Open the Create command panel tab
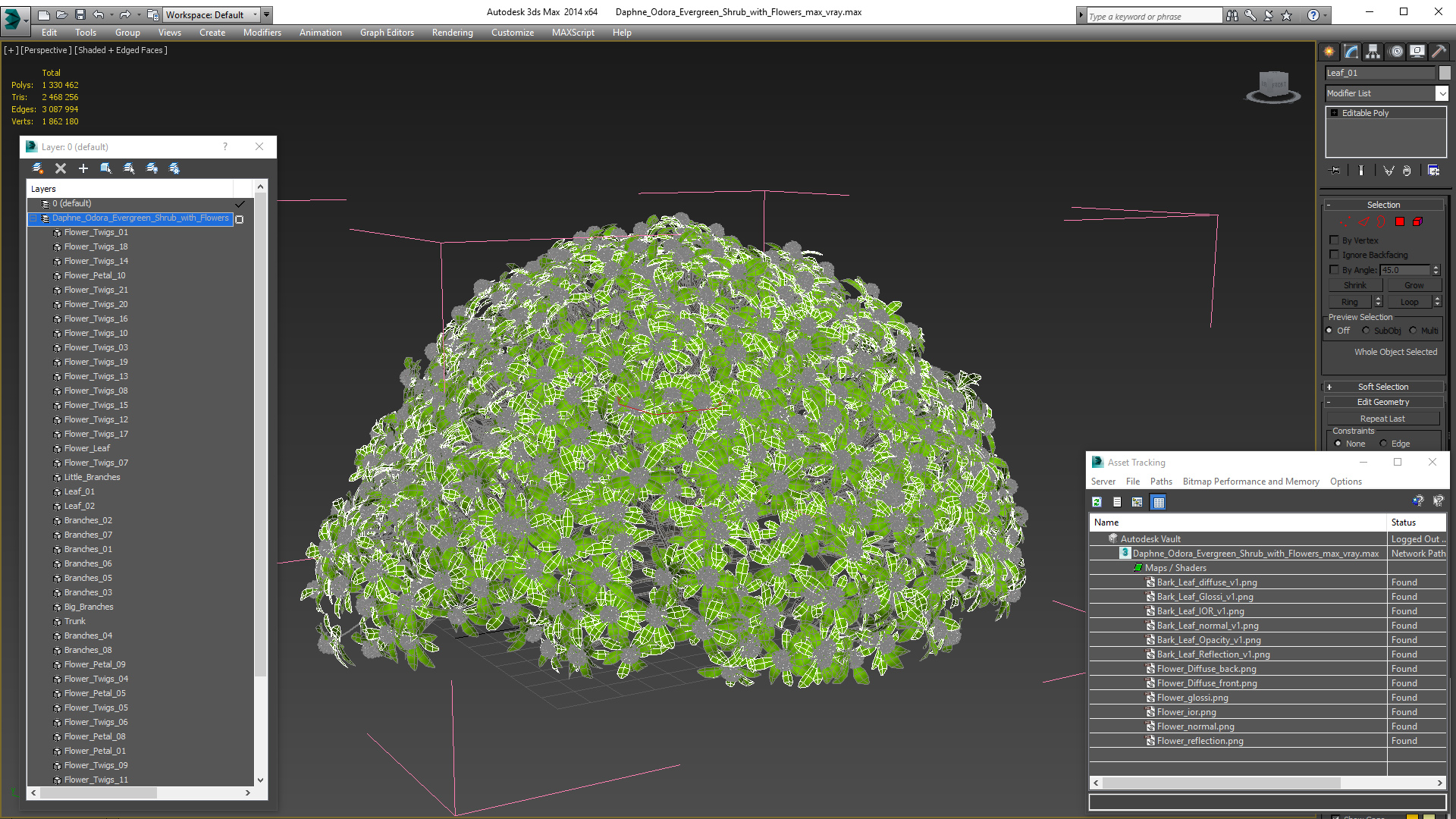The height and width of the screenshot is (819, 1456). pyautogui.click(x=1329, y=52)
